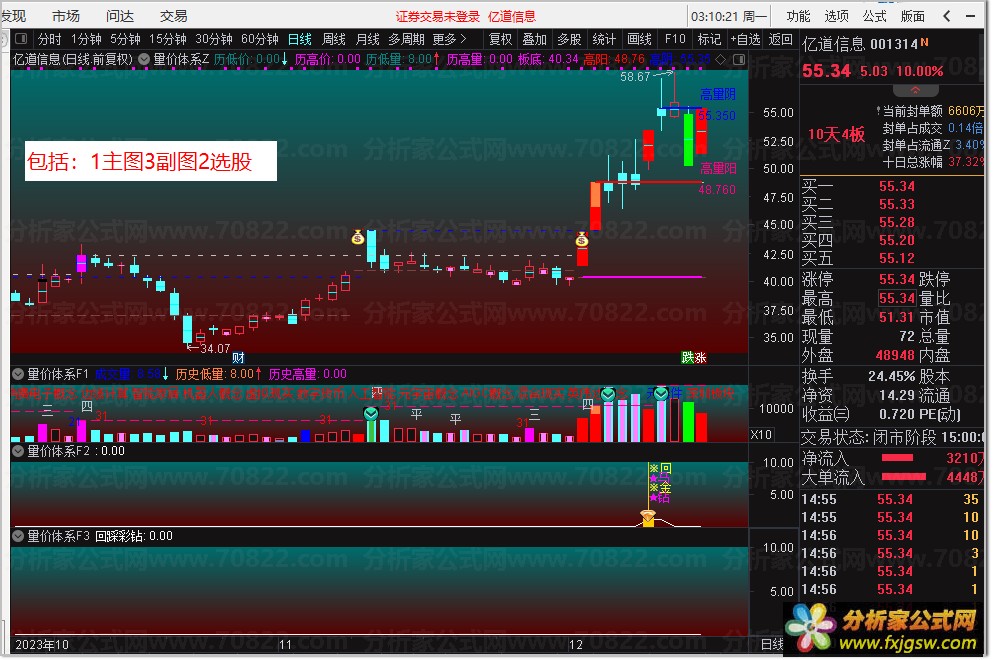
Task: Switch to 30分钟 period
Action: coord(214,39)
